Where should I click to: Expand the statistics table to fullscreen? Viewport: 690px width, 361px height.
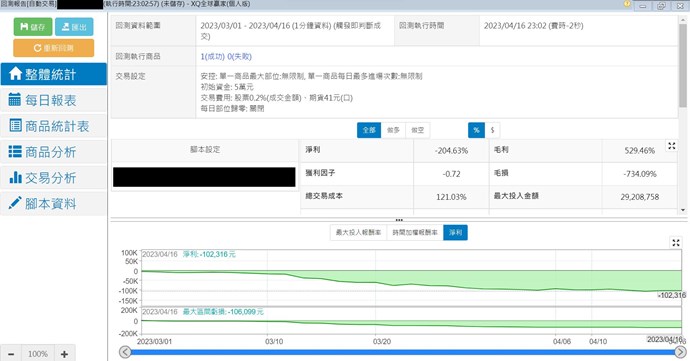[x=672, y=146]
